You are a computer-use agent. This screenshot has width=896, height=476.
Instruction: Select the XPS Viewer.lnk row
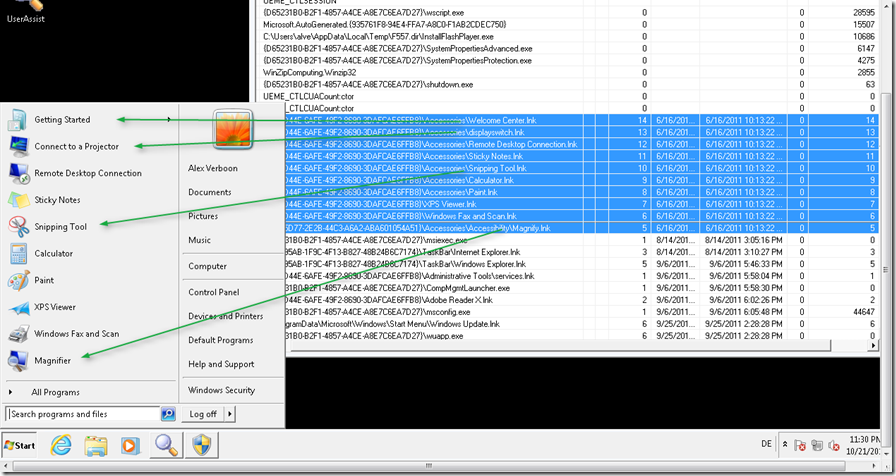pyautogui.click(x=581, y=205)
